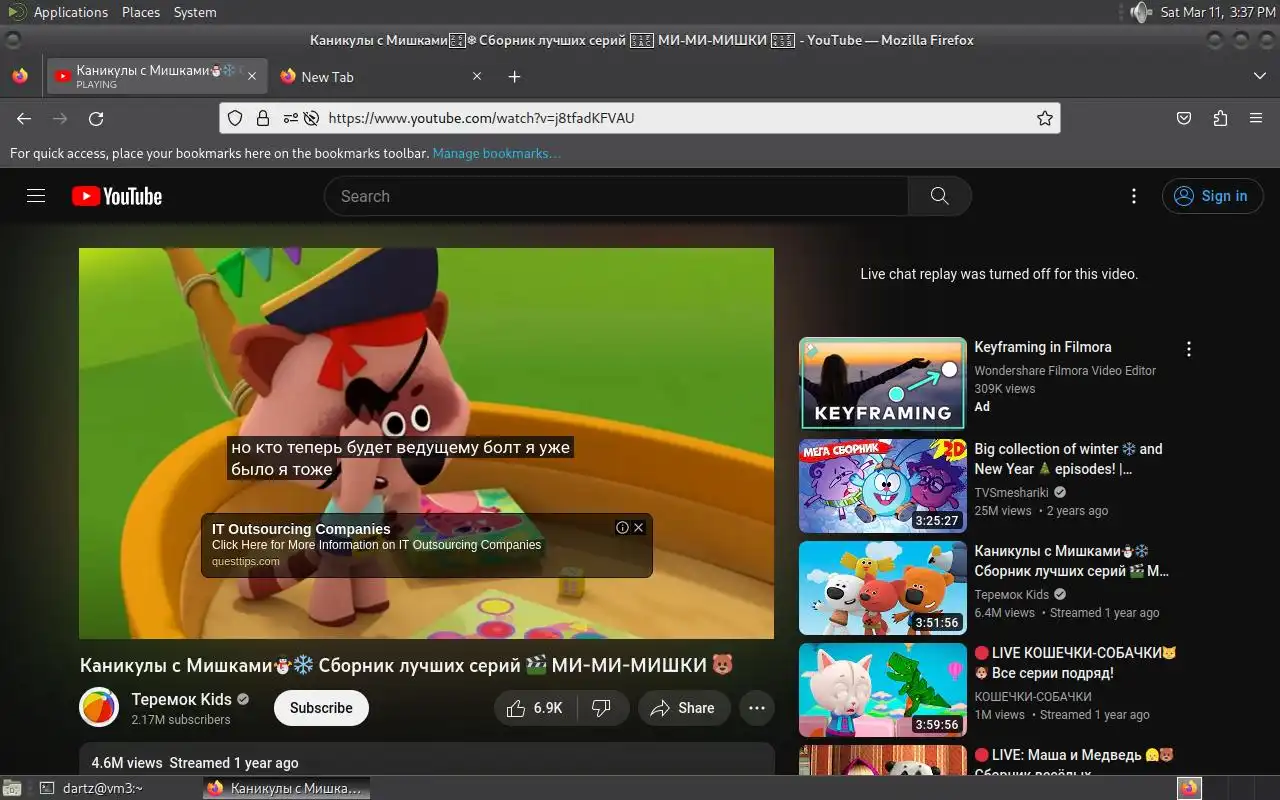
Task: Select the Каникулы с Мишками tab
Action: click(x=157, y=76)
